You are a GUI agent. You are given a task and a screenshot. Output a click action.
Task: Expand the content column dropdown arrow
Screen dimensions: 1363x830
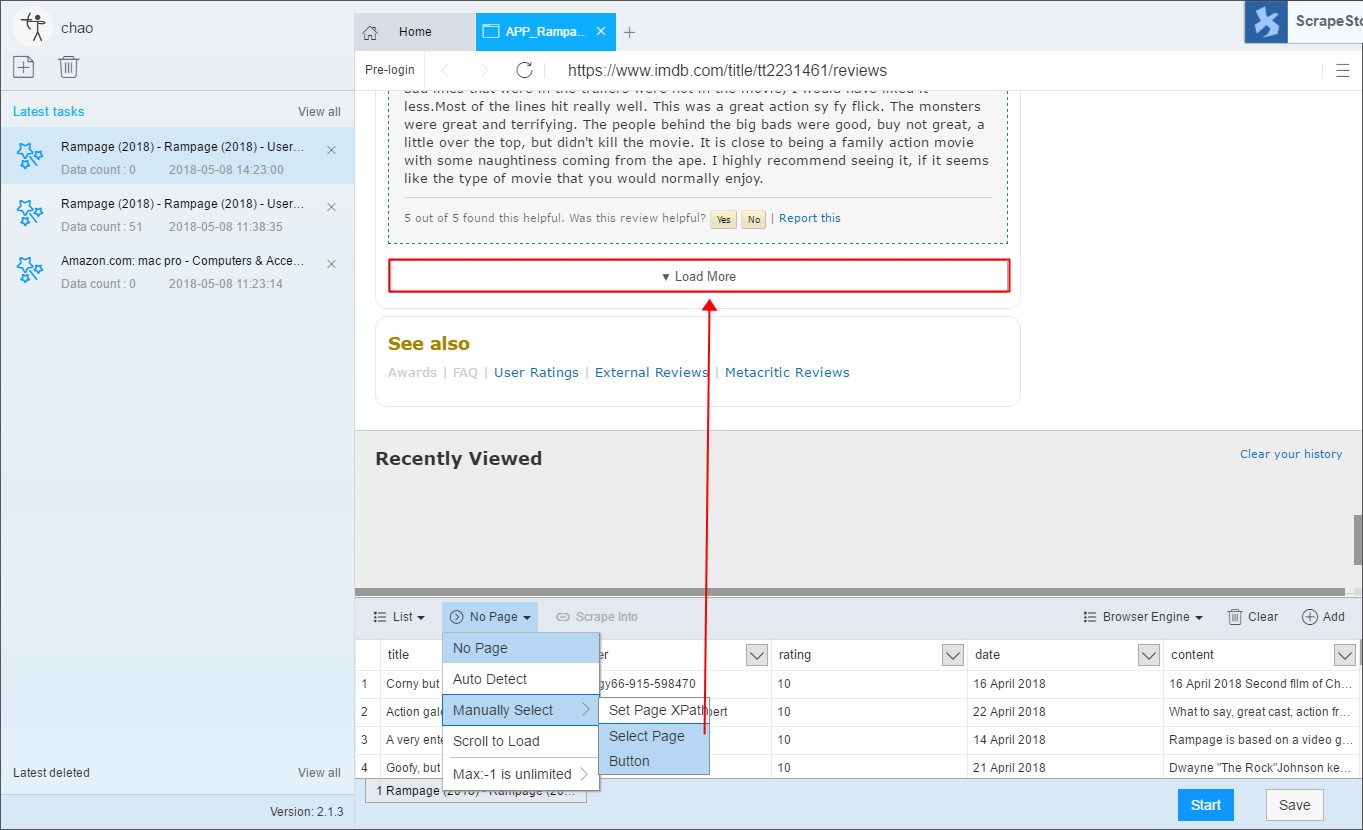click(1345, 655)
